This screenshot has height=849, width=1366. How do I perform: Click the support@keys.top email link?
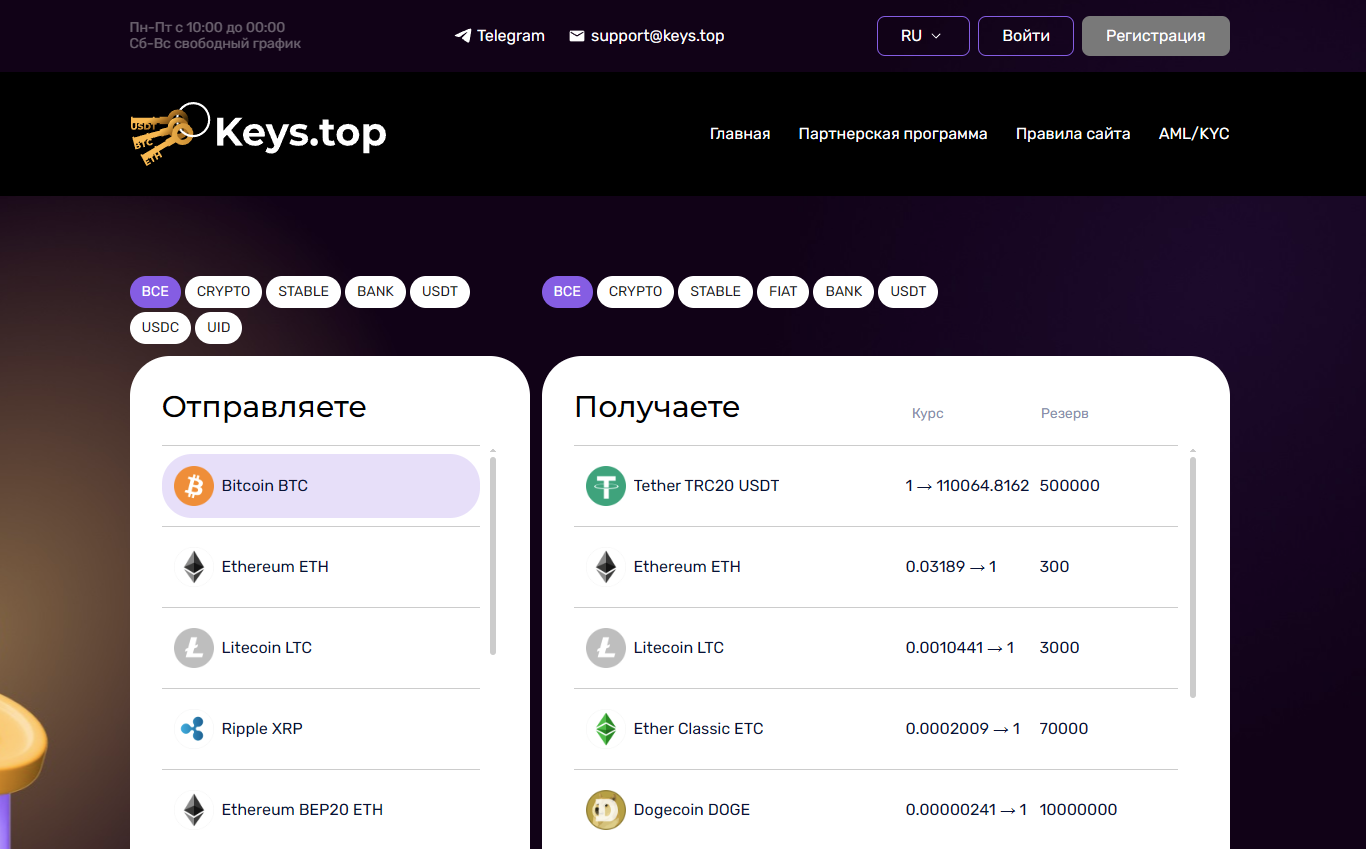(647, 36)
